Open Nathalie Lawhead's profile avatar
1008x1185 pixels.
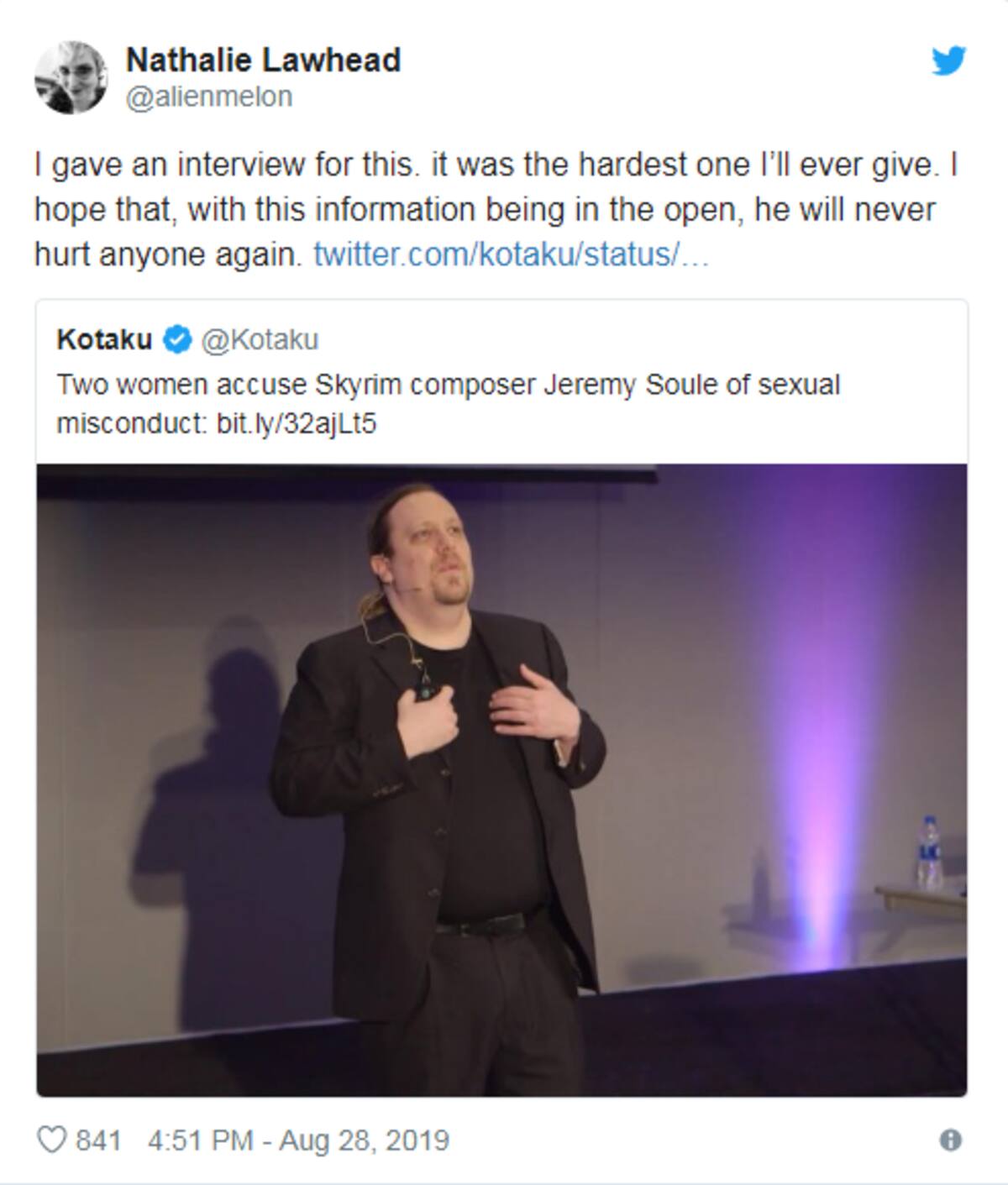pyautogui.click(x=71, y=76)
